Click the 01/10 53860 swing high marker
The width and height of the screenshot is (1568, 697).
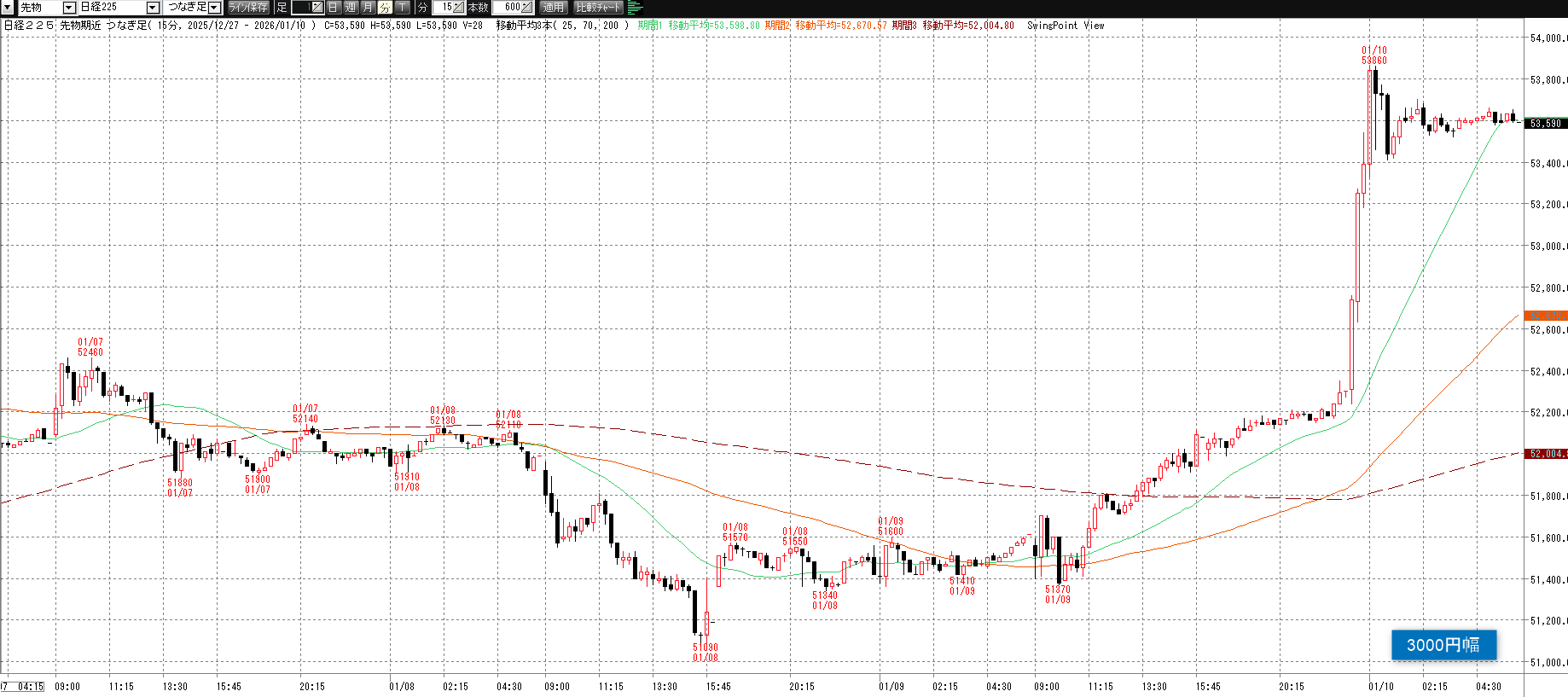1373,55
